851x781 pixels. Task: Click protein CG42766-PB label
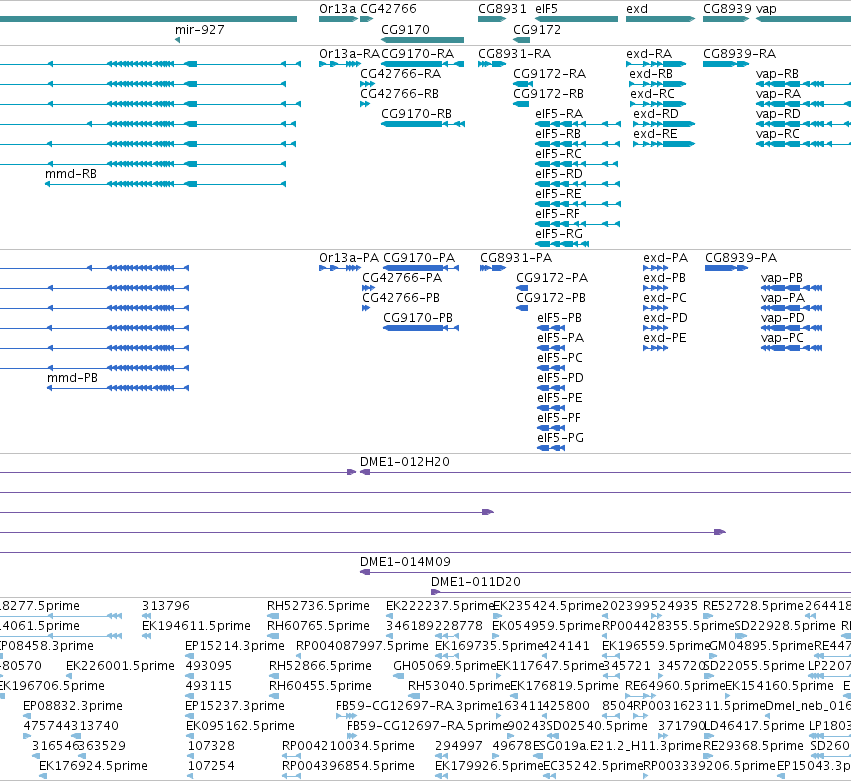click(x=401, y=298)
